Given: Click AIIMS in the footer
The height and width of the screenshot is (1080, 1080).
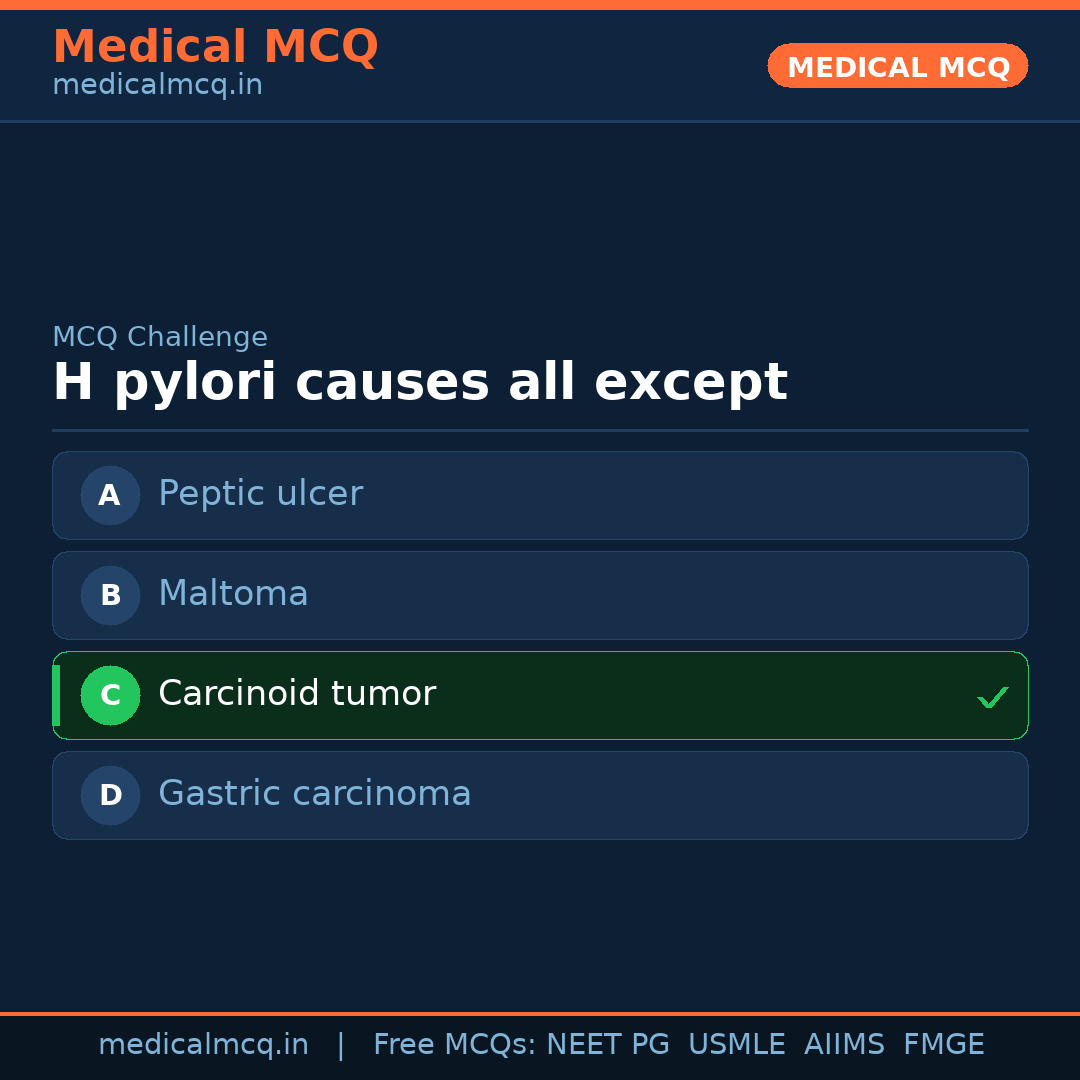Looking at the screenshot, I should click(844, 1045).
